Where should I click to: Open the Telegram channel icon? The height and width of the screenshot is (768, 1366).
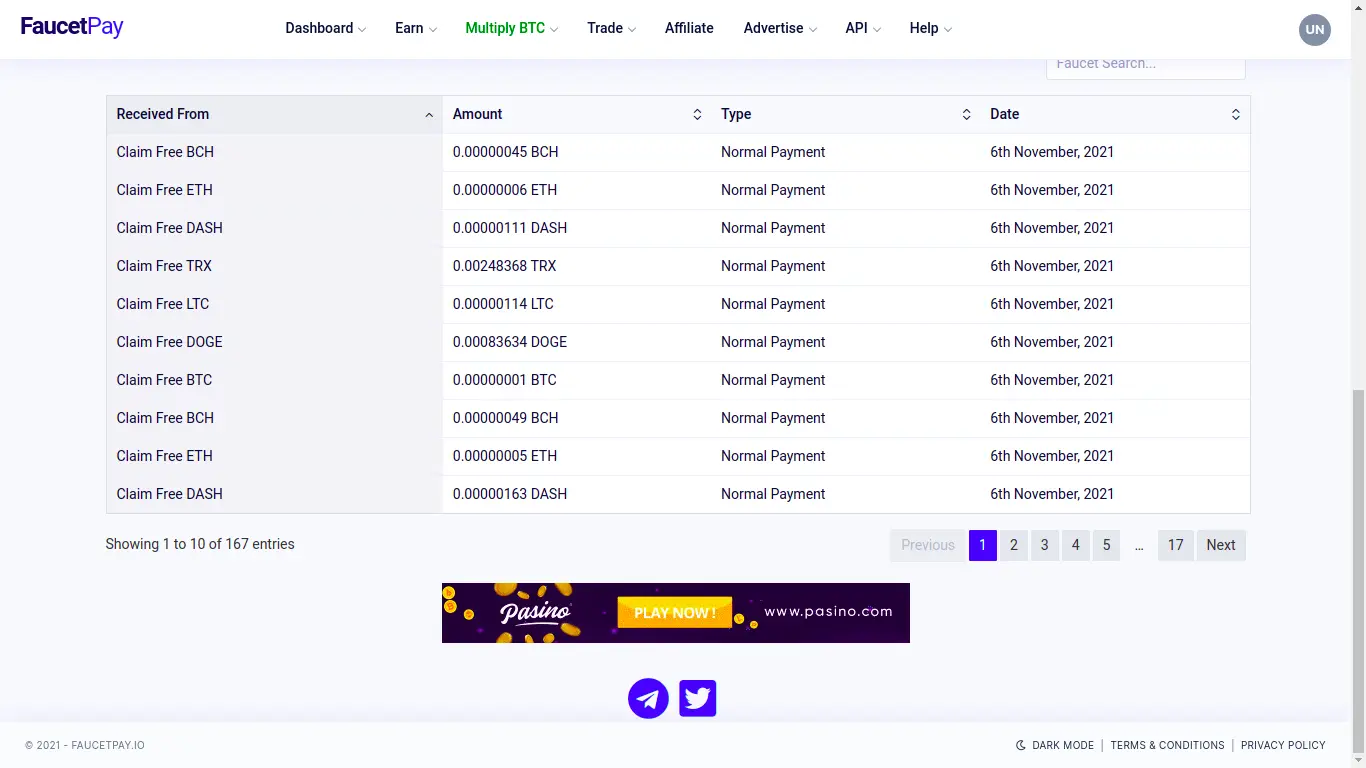pyautogui.click(x=648, y=698)
